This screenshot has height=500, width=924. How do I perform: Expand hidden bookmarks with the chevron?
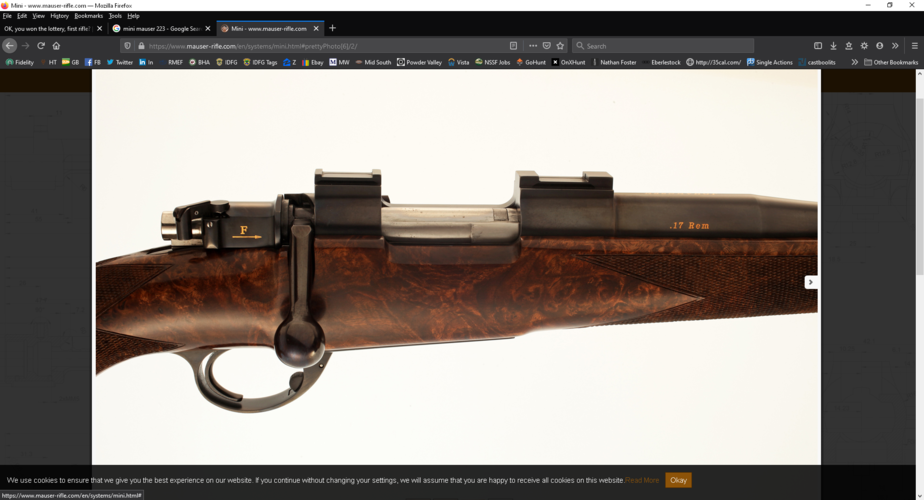[854, 62]
